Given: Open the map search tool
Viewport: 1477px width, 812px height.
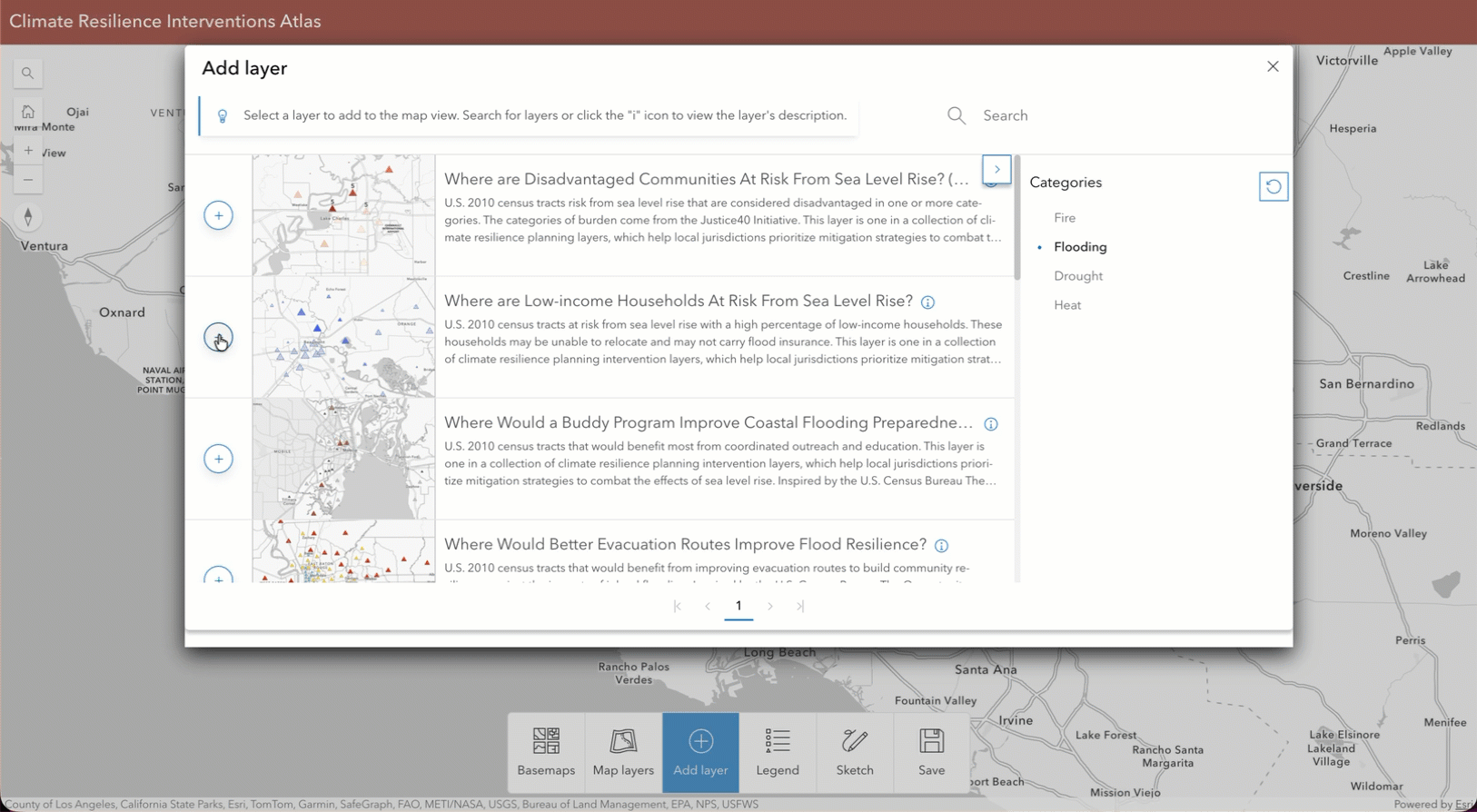Looking at the screenshot, I should (28, 73).
